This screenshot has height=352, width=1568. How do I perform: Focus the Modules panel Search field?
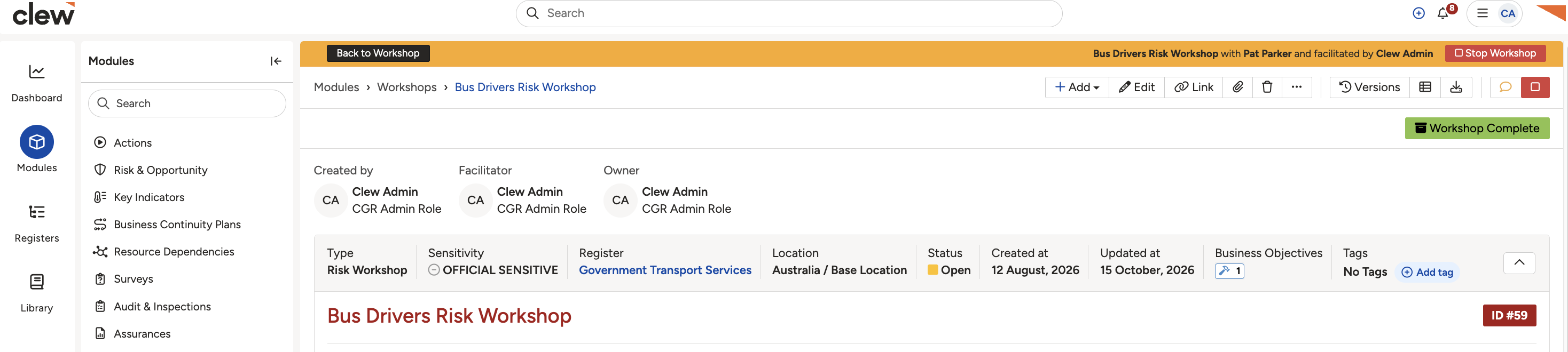click(x=187, y=103)
